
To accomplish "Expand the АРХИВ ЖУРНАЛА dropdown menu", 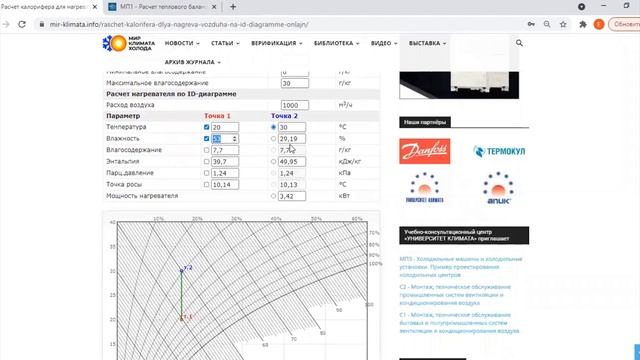I will [193, 62].
